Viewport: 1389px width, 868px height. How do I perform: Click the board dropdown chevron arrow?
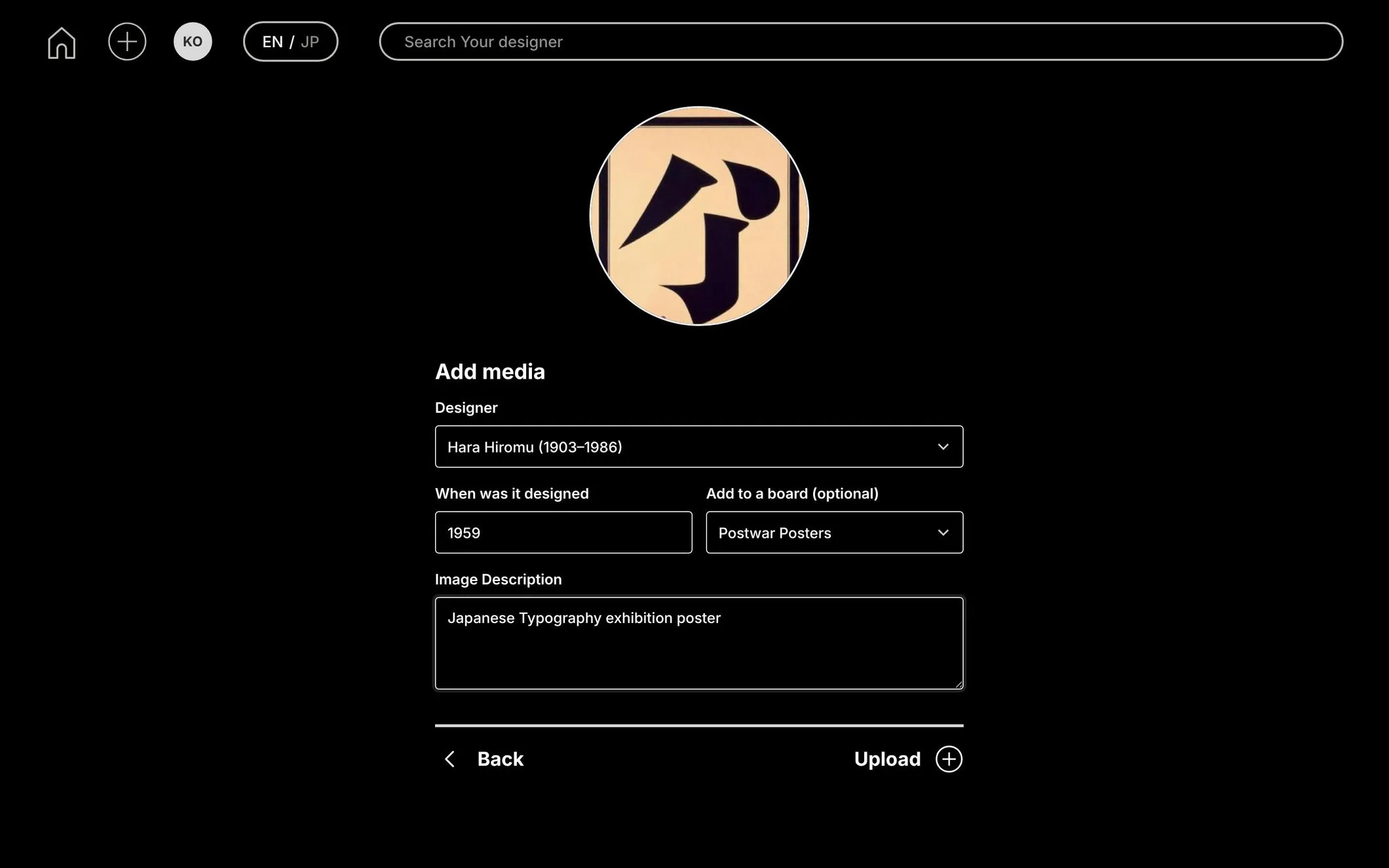943,533
